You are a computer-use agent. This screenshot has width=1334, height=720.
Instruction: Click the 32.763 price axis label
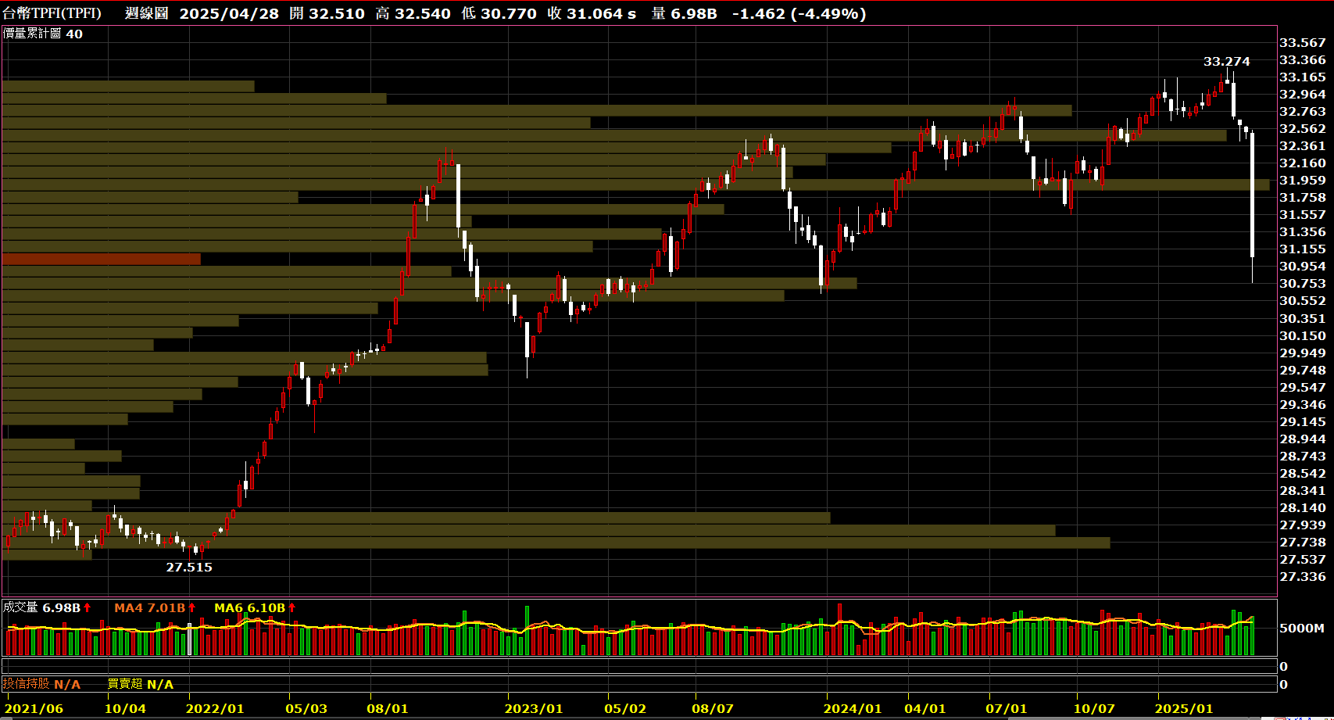pos(1303,112)
